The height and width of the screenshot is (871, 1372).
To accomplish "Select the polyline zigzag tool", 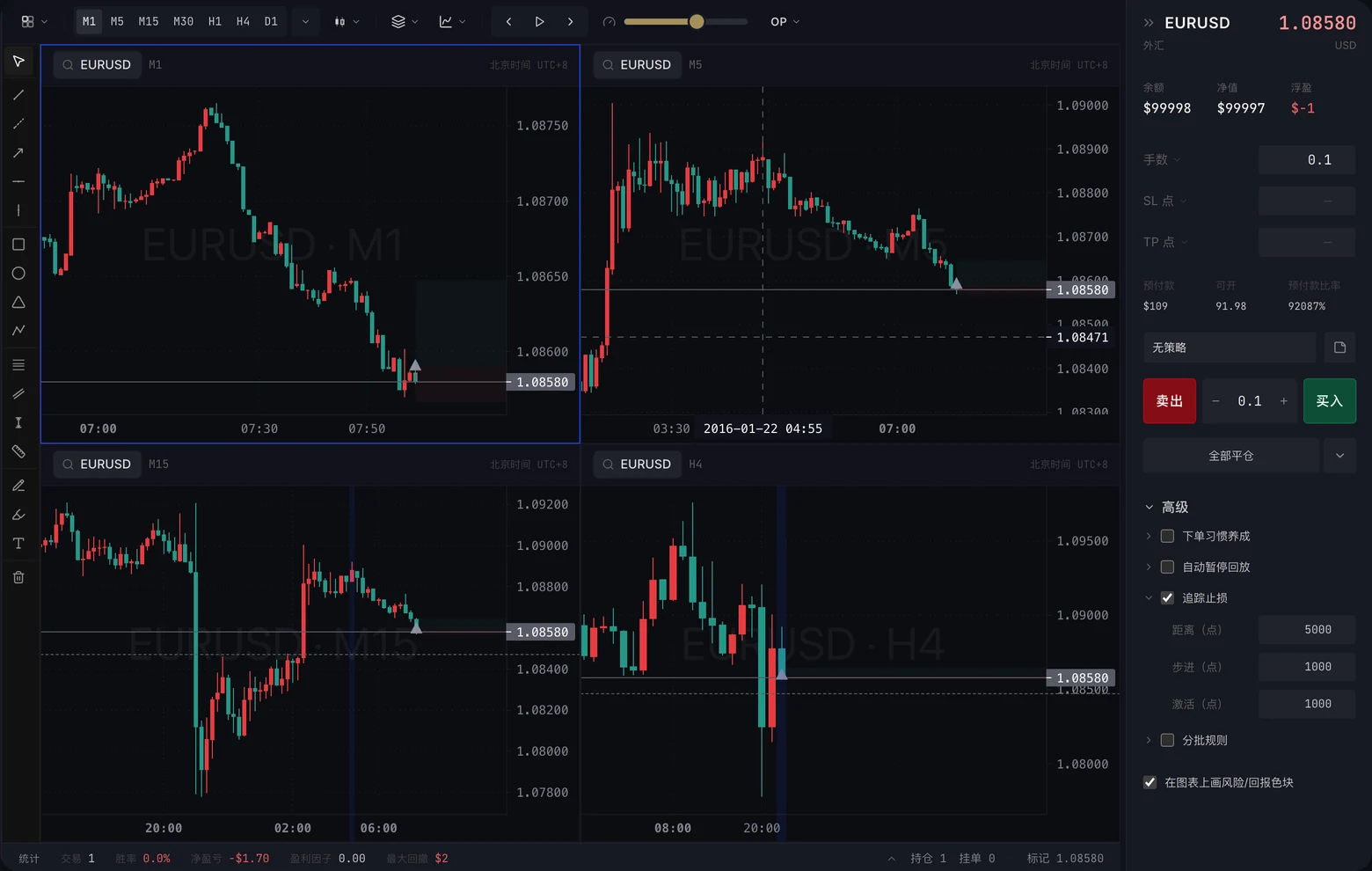I will pyautogui.click(x=18, y=331).
